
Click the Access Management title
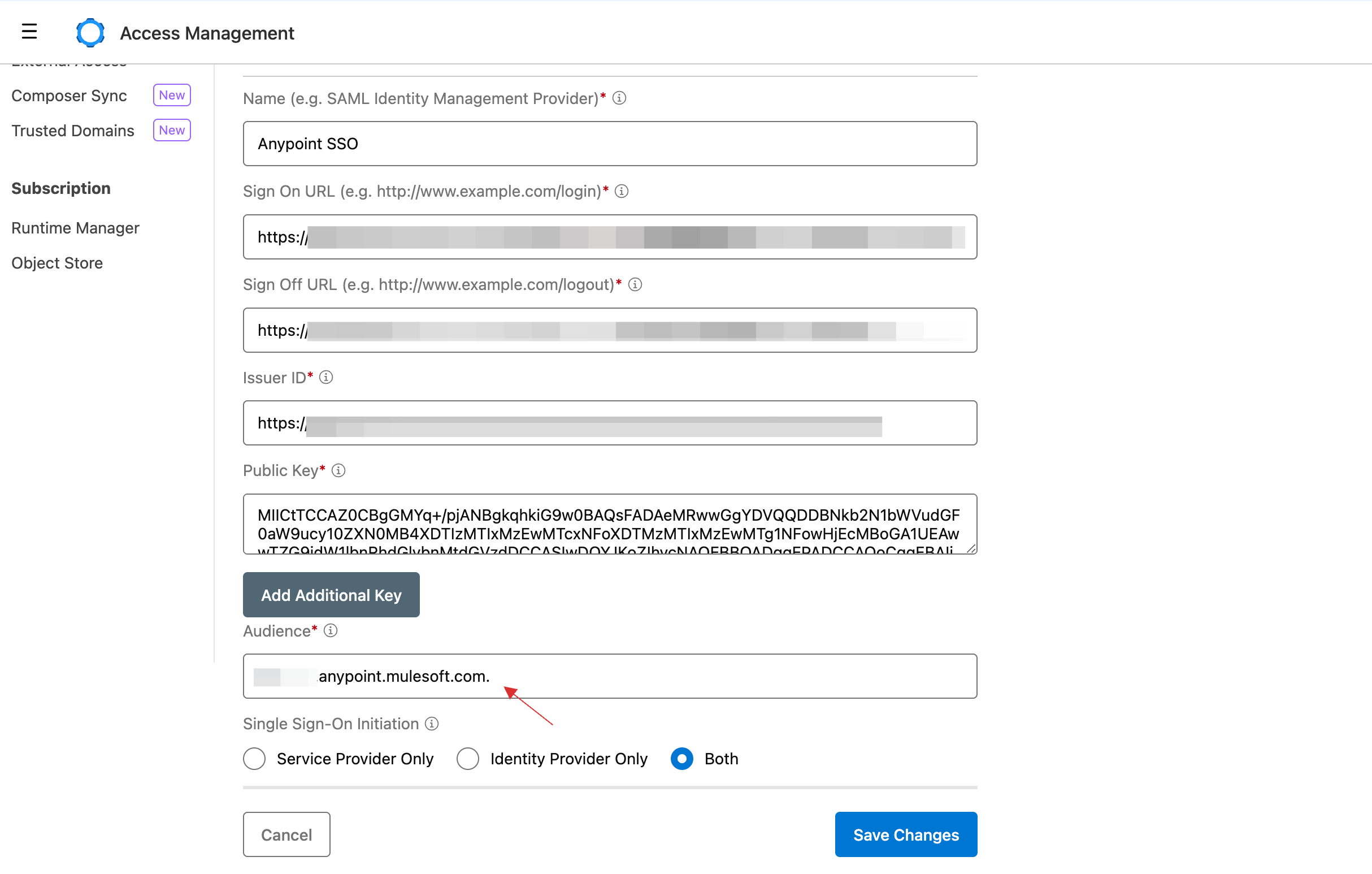tap(207, 33)
